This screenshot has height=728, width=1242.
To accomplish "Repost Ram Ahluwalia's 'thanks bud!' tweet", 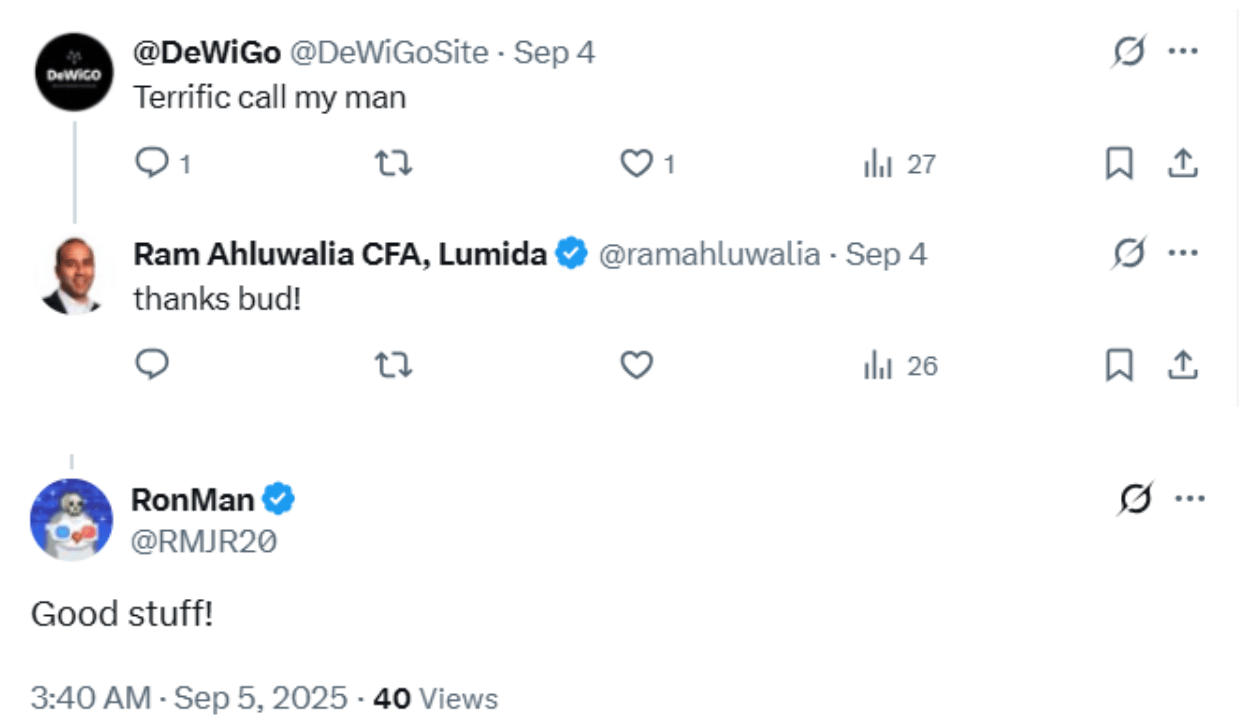I will pos(393,366).
